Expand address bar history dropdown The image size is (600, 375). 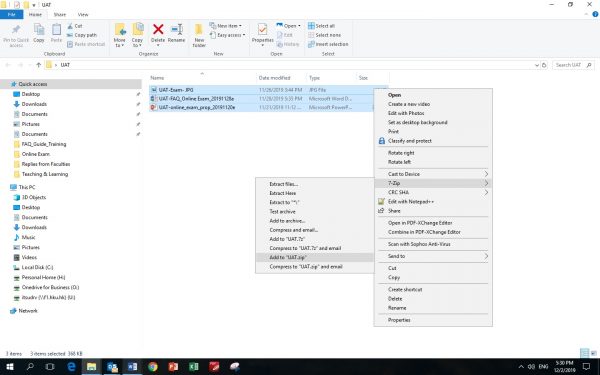pyautogui.click(x=536, y=65)
